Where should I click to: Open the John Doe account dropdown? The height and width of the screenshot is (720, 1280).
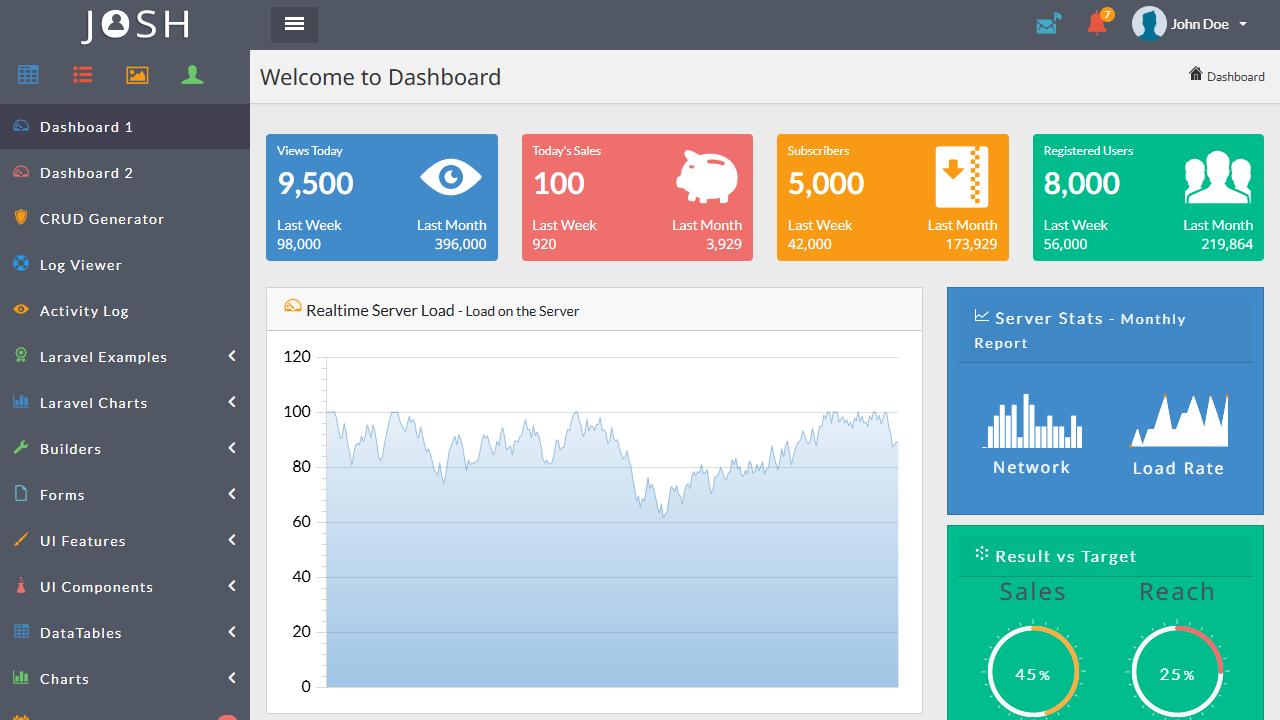pyautogui.click(x=1190, y=23)
